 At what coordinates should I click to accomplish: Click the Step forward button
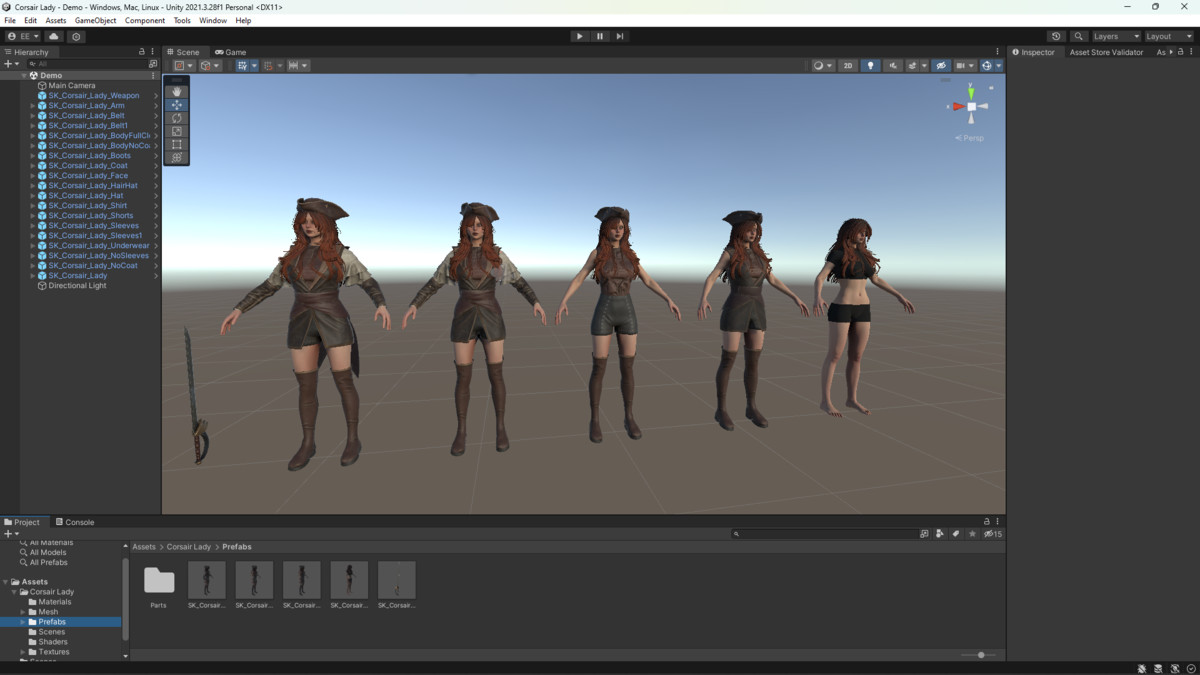(620, 36)
